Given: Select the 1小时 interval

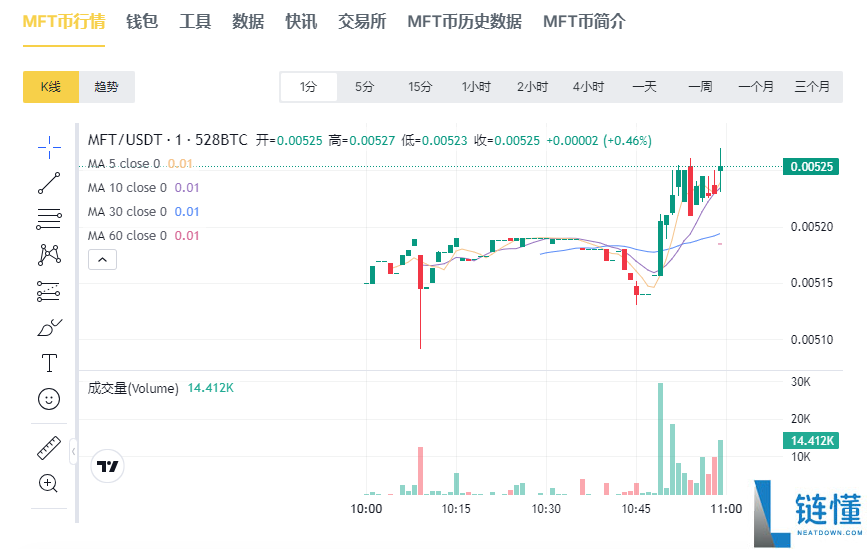Looking at the screenshot, I should click(x=477, y=87).
